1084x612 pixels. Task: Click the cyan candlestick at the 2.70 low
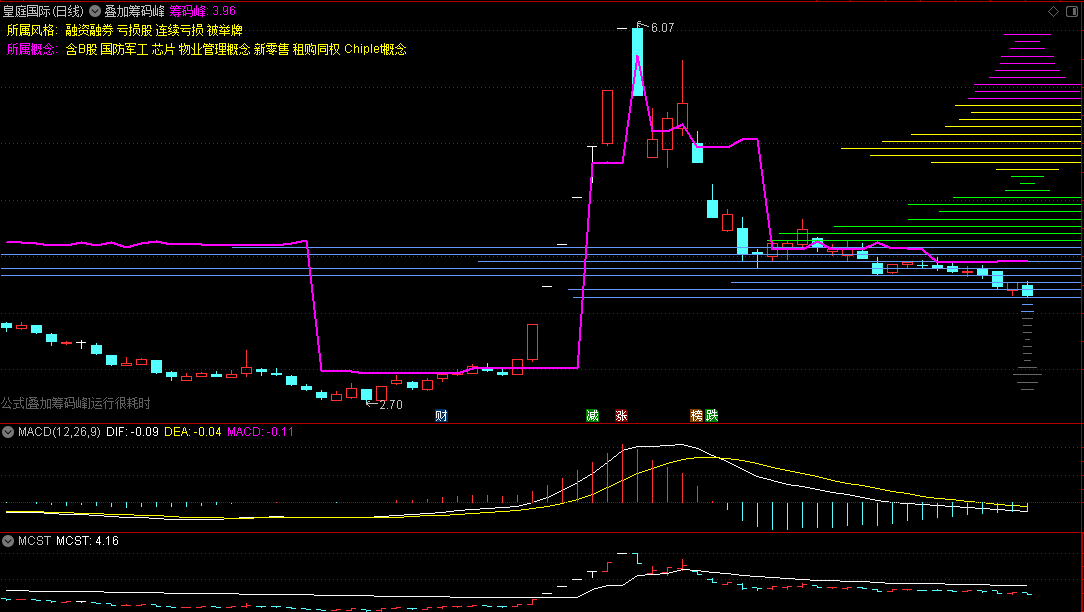coord(366,395)
